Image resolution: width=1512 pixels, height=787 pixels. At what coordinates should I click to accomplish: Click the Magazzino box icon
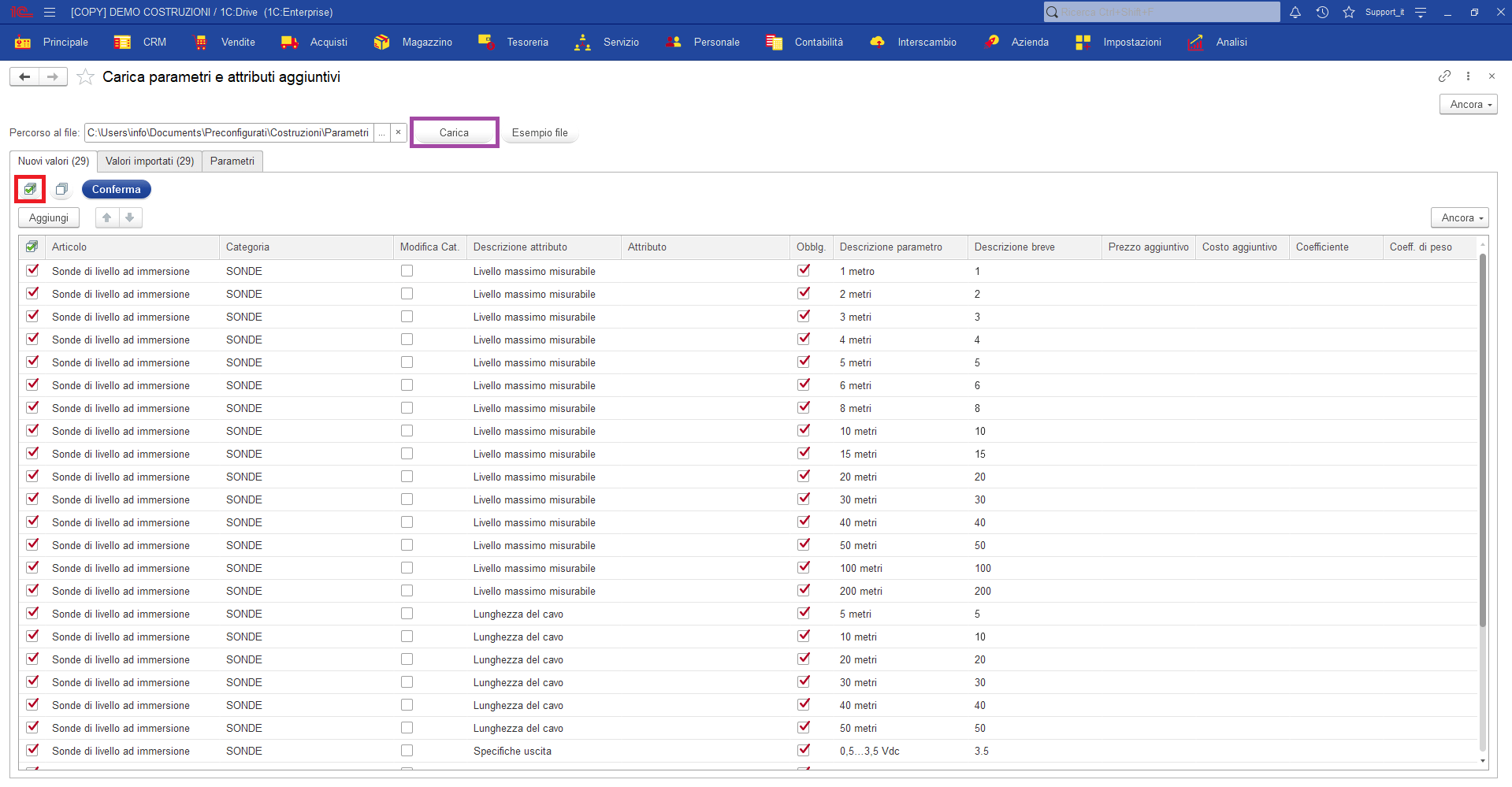[381, 43]
